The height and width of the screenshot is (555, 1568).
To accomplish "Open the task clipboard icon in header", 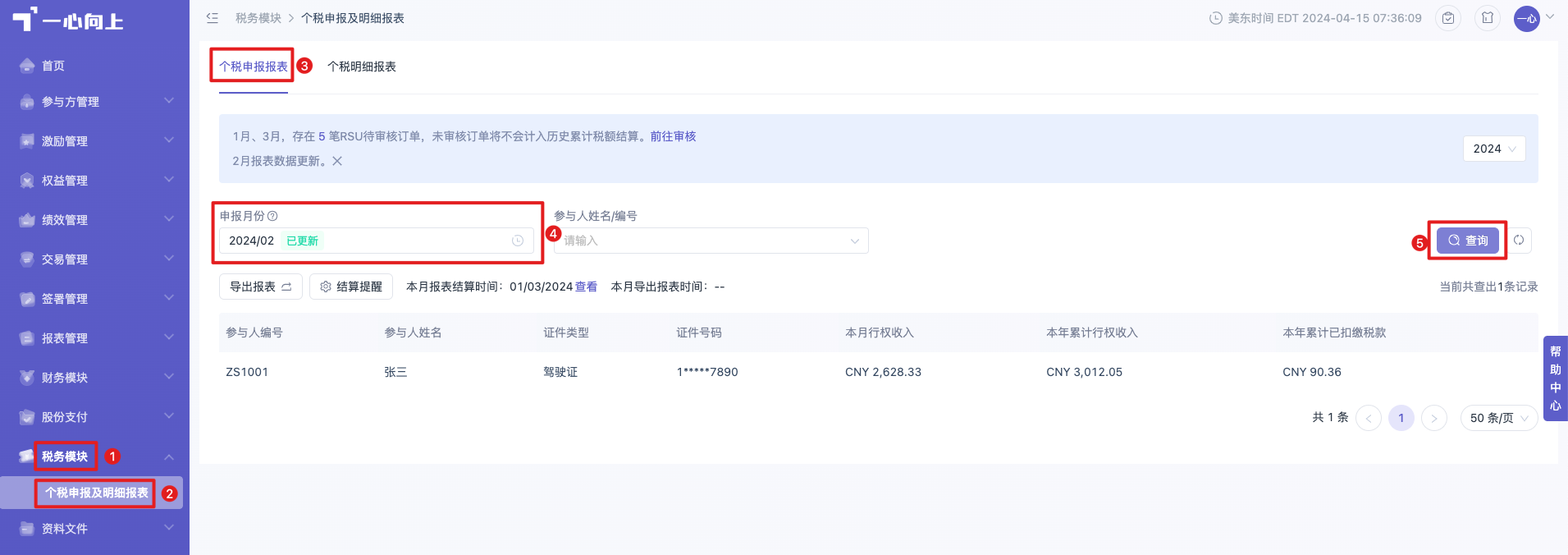I will tap(1448, 18).
